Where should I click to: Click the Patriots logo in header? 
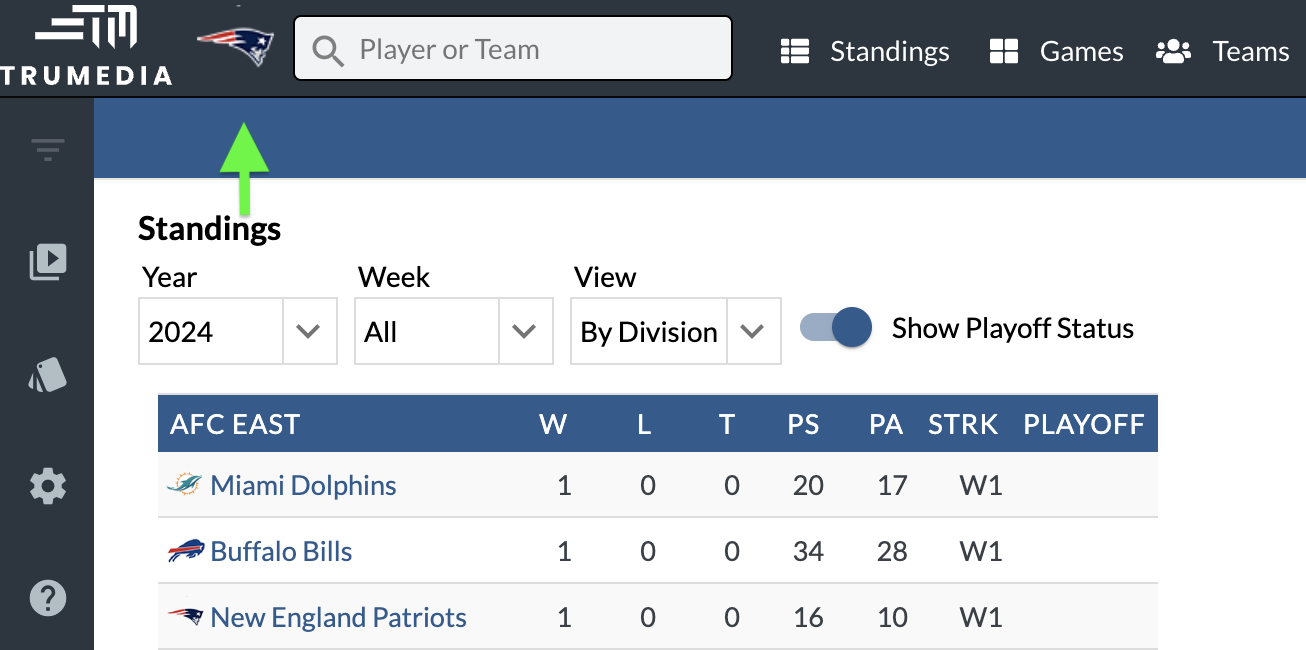tap(236, 46)
